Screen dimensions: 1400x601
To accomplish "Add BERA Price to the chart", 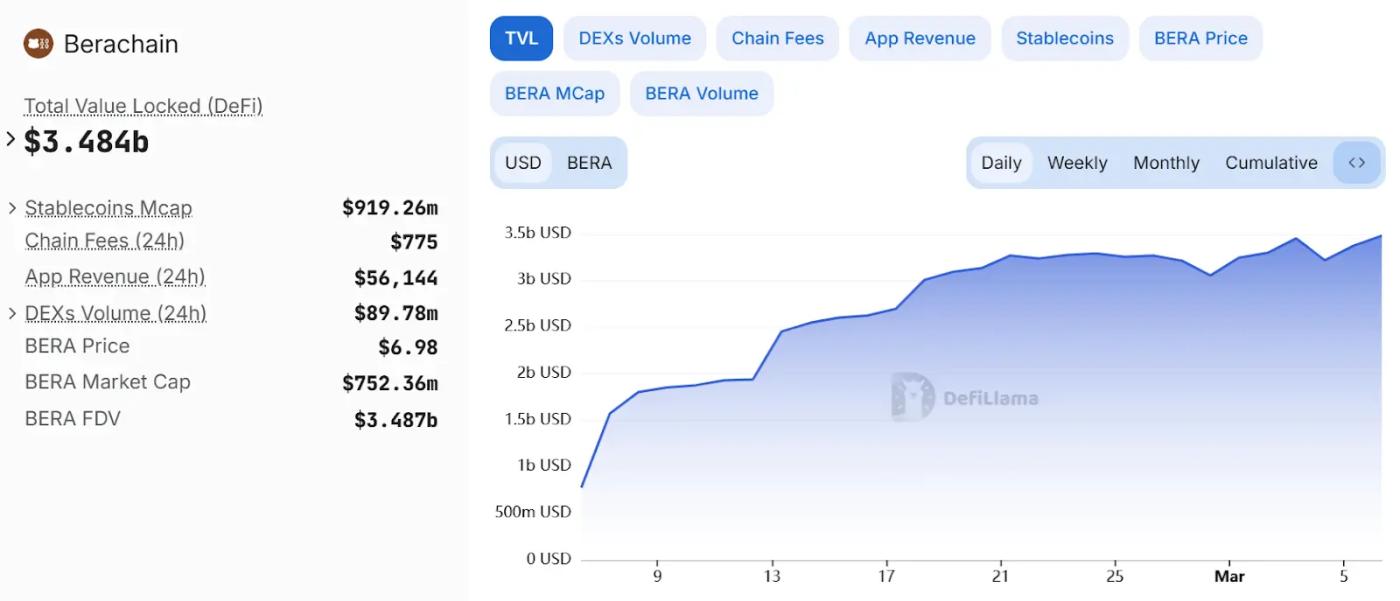I will click(x=1200, y=38).
